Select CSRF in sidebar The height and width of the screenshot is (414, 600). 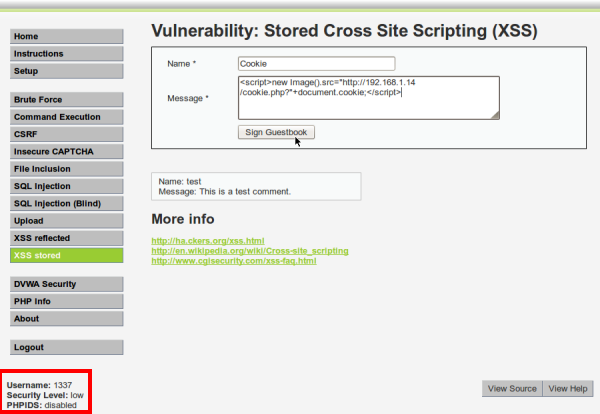click(x=67, y=134)
